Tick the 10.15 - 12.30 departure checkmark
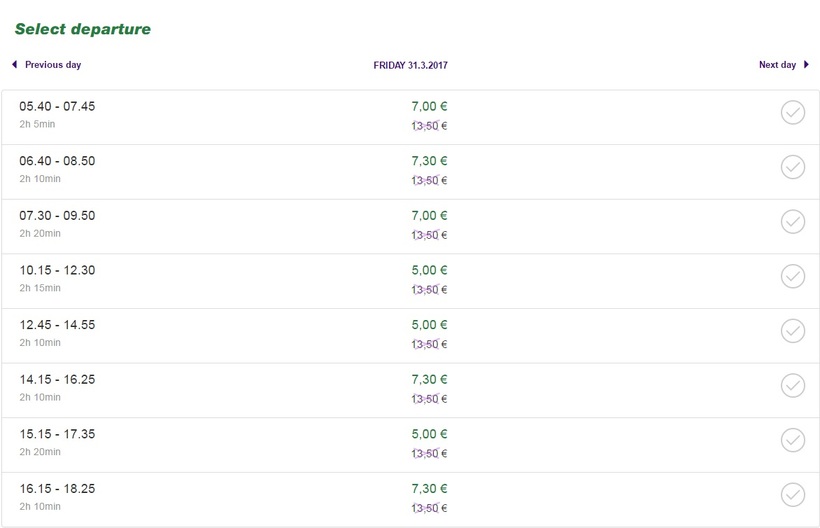Screen dimensions: 820x528 click(792, 276)
